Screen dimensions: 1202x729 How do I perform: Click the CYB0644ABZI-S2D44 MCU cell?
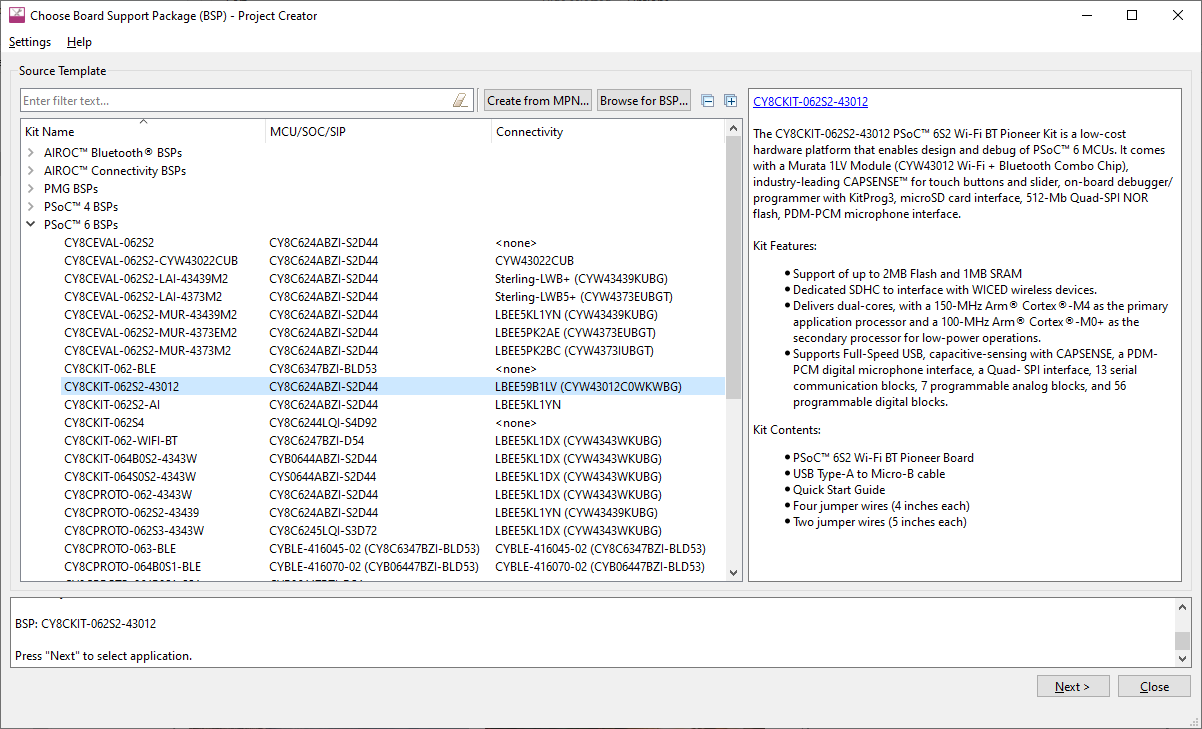click(323, 459)
